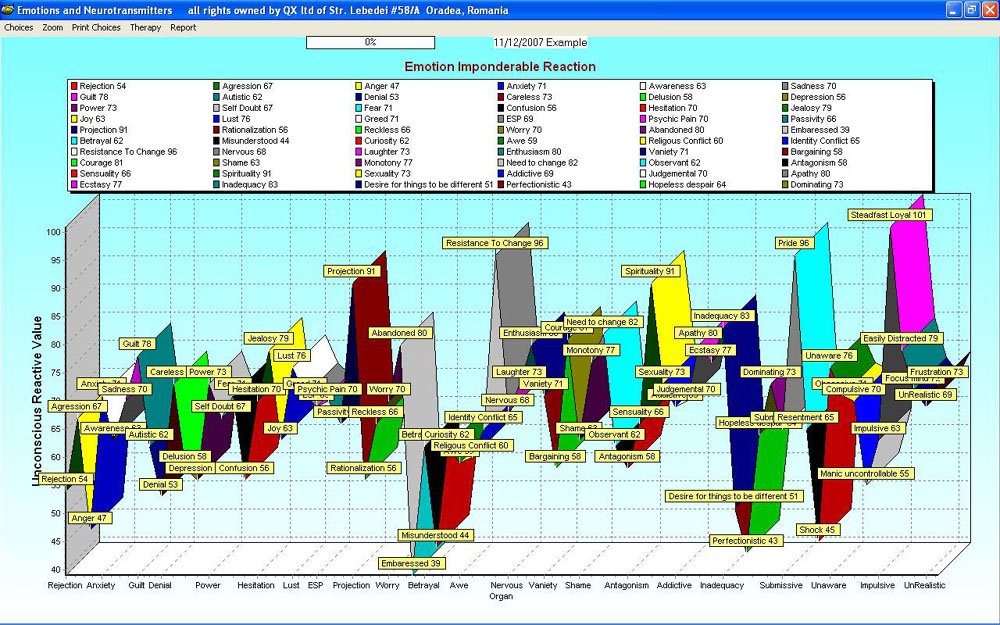1000x625 pixels.
Task: Click the 11/12/2007 Example date text
Action: (x=540, y=43)
